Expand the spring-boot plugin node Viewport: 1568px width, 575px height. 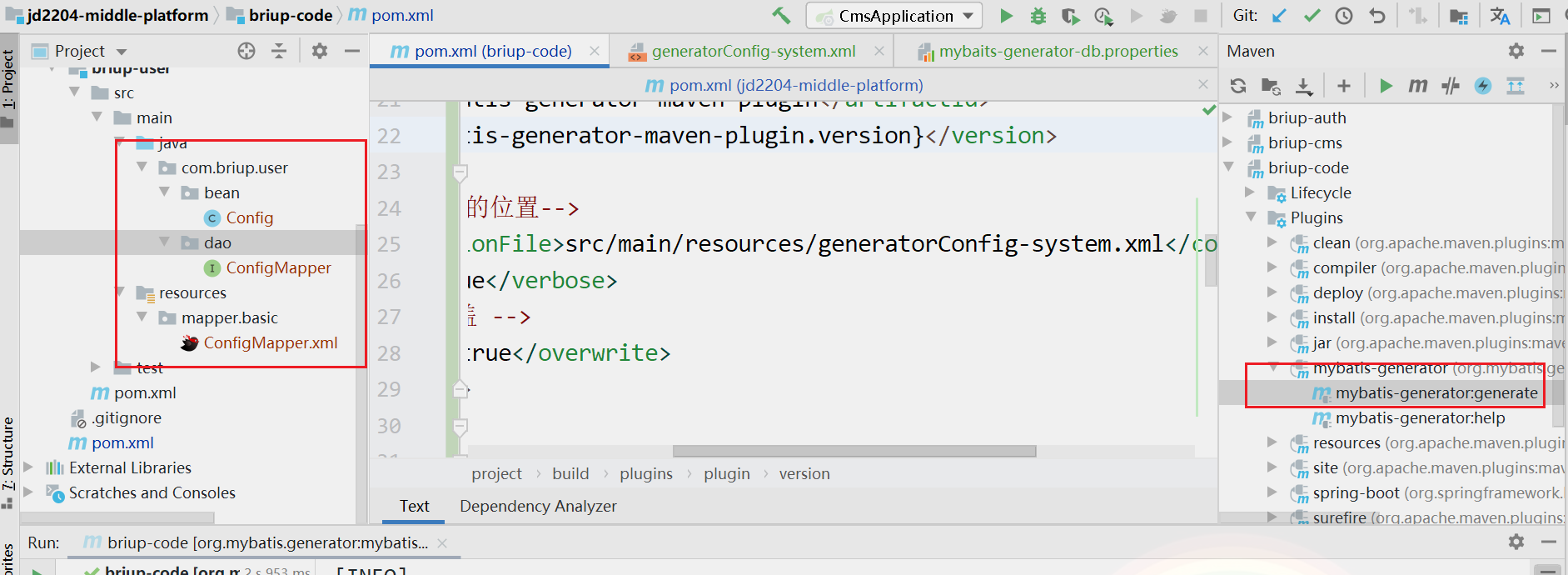1272,492
